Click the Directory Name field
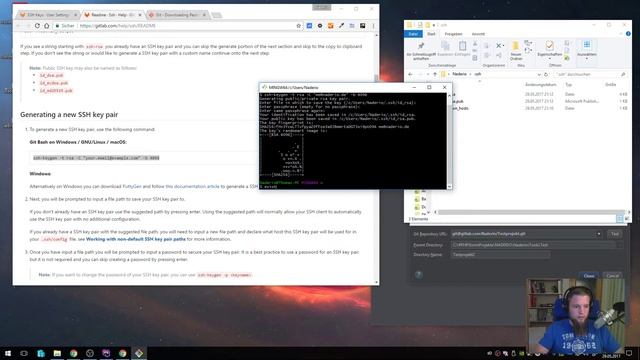 (x=500, y=255)
